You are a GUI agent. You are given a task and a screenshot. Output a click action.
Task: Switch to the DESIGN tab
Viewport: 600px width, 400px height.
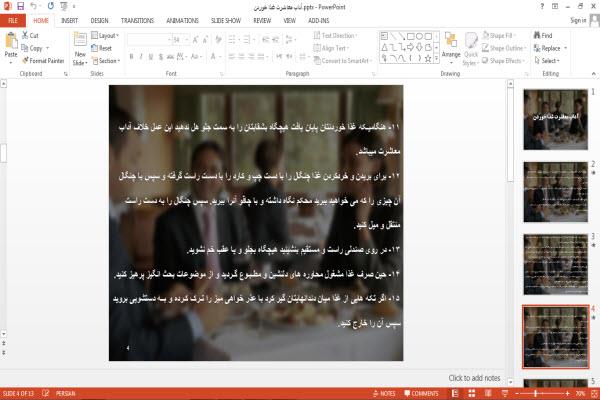click(x=99, y=21)
